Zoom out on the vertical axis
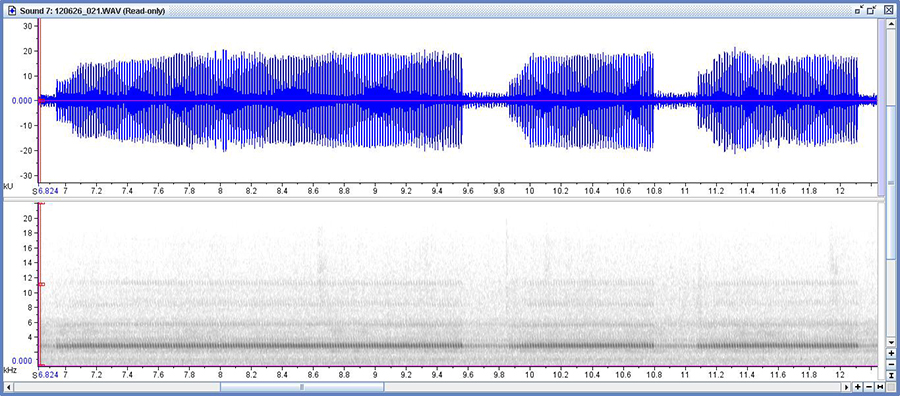 (x=891, y=364)
